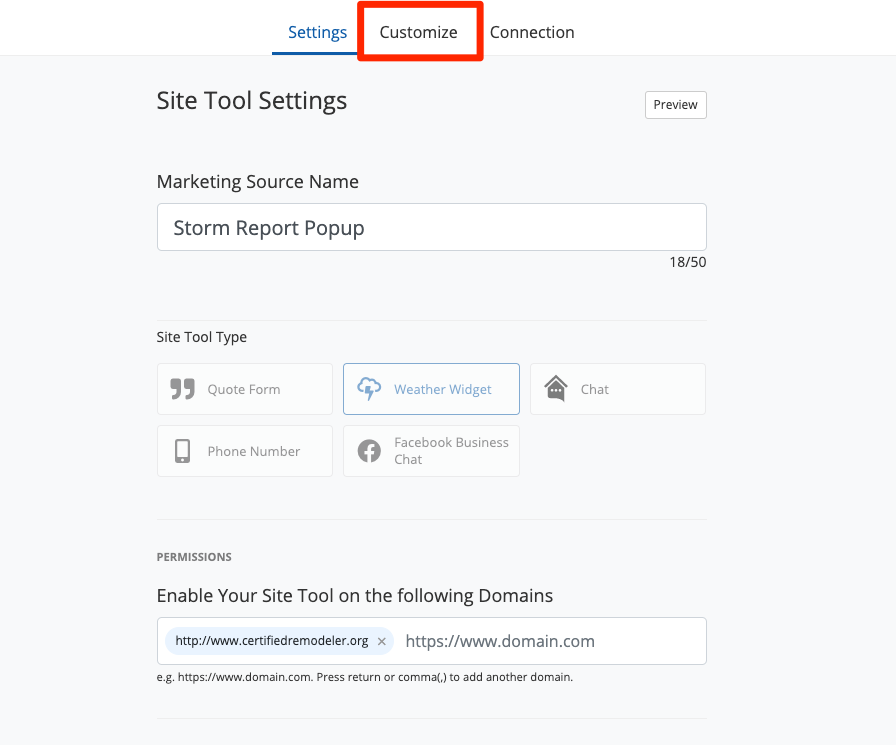
Task: Open the Connection tab
Action: tap(532, 32)
